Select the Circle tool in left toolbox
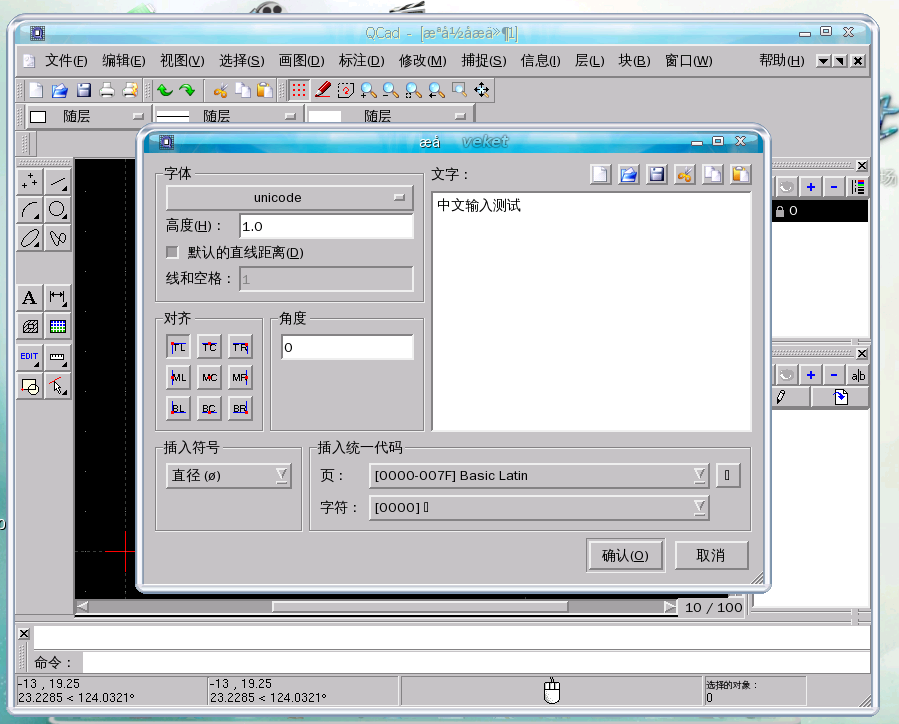Image resolution: width=899 pixels, height=724 pixels. click(58, 210)
